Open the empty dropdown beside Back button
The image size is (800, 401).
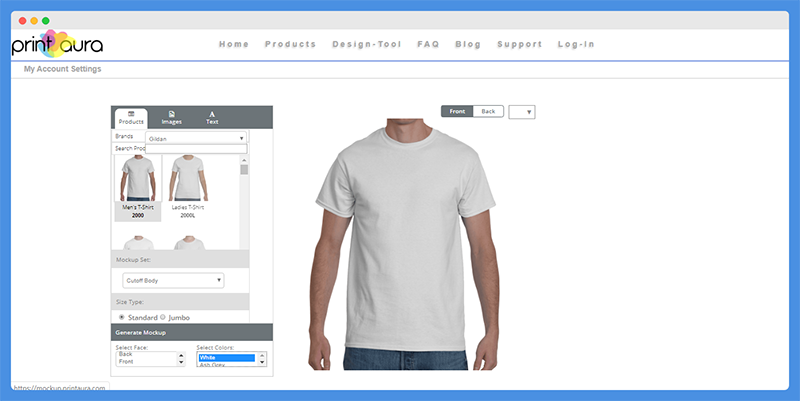point(521,112)
